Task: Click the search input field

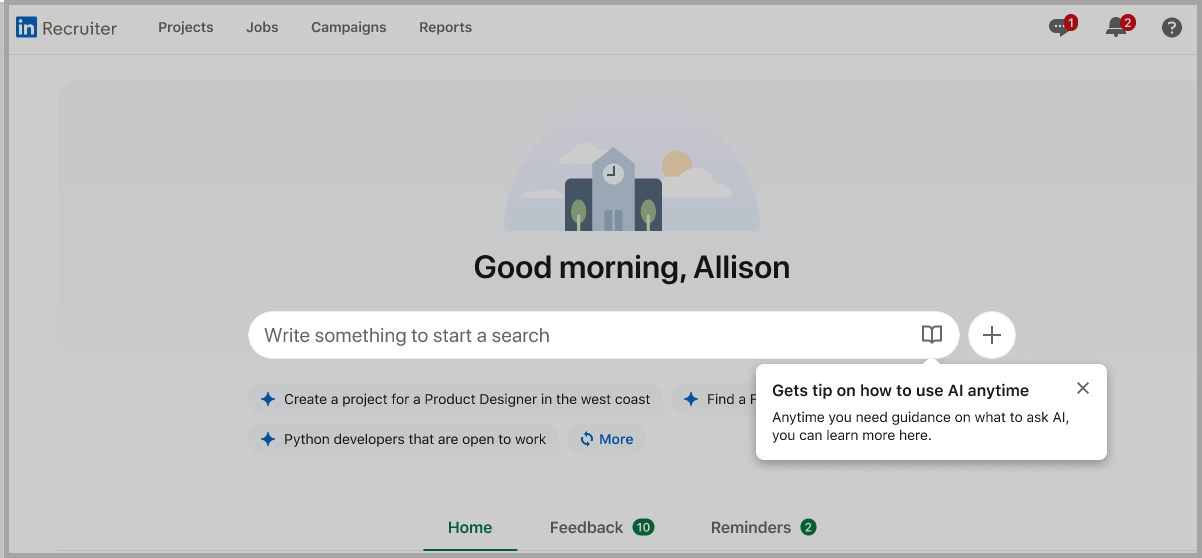Action: point(603,335)
